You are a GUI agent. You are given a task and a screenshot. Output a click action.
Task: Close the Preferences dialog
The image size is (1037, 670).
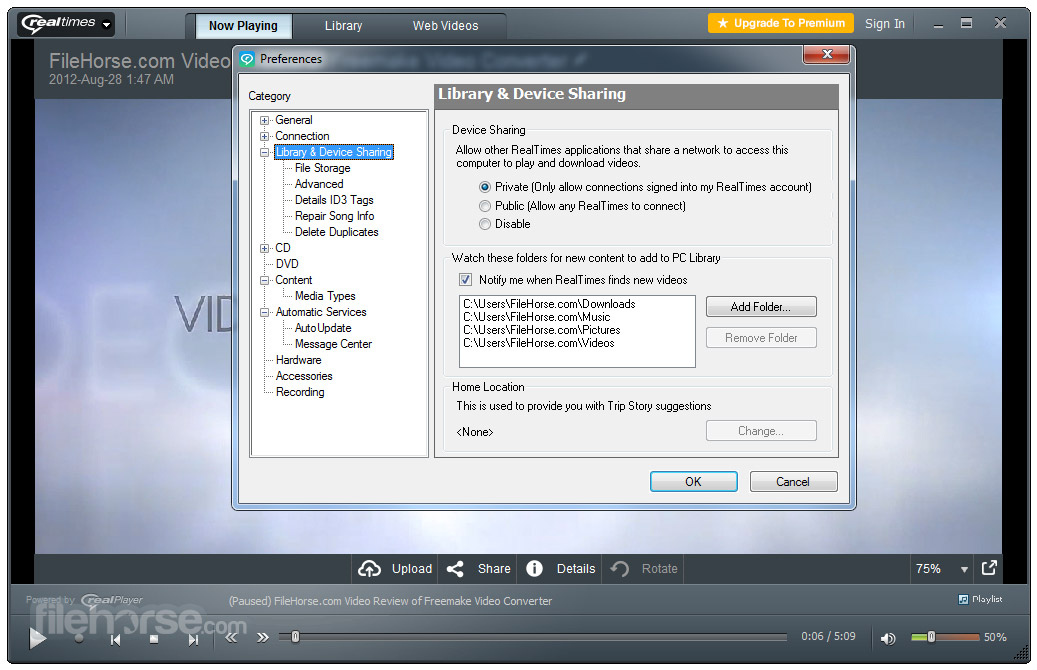pos(827,54)
